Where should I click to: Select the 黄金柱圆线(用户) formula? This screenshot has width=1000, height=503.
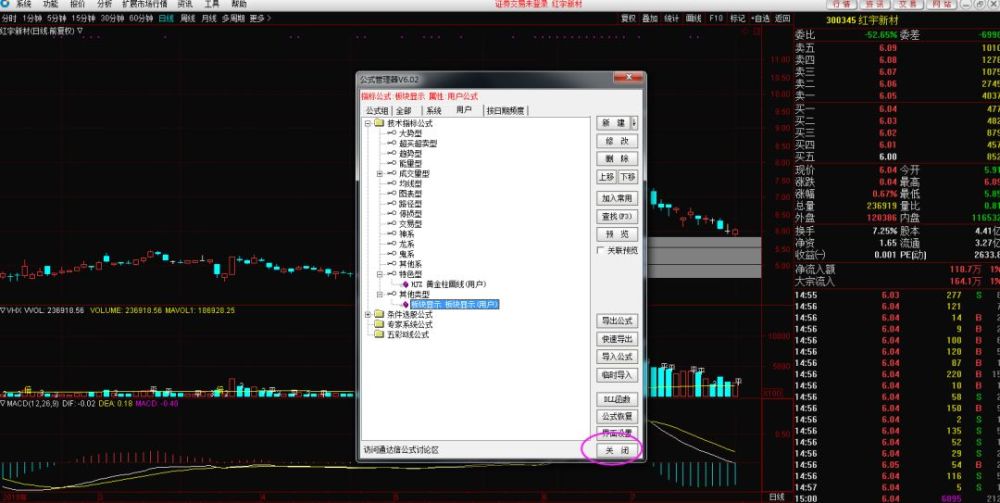(449, 284)
